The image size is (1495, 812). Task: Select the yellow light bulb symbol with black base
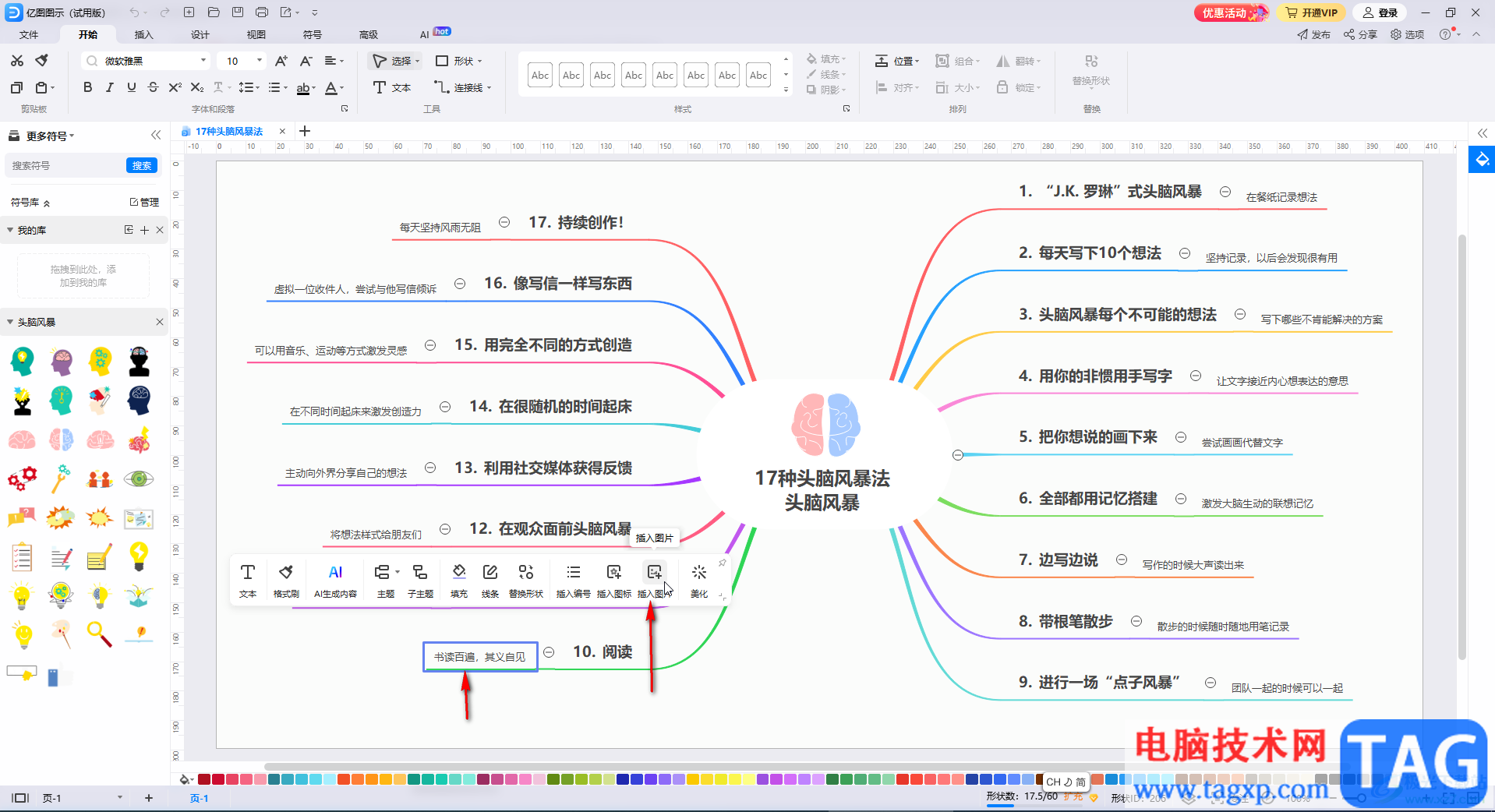coord(139,556)
